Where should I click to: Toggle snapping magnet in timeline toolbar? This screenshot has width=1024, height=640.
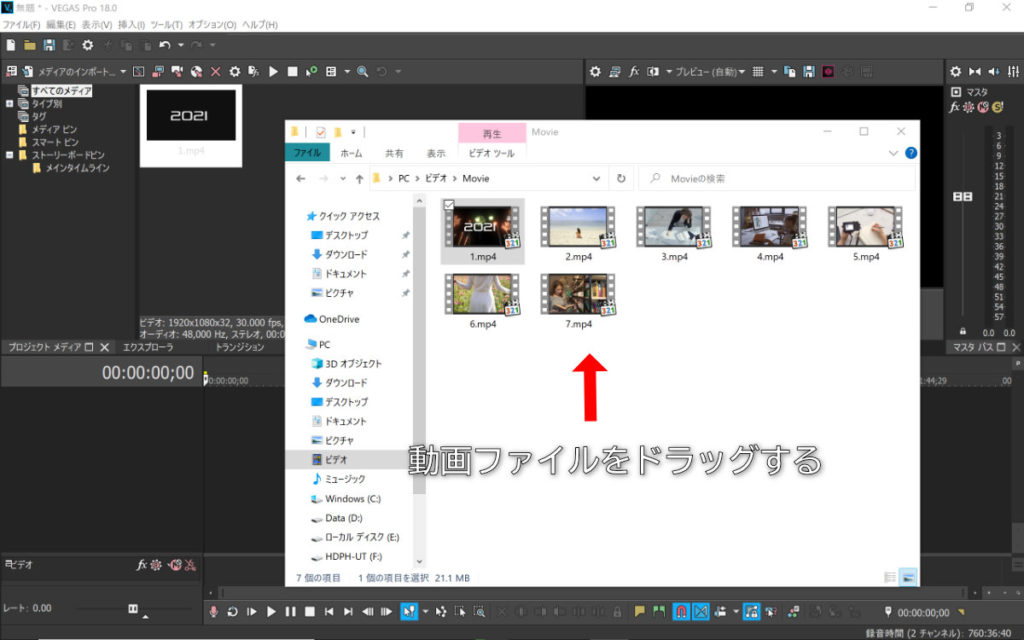[680, 611]
